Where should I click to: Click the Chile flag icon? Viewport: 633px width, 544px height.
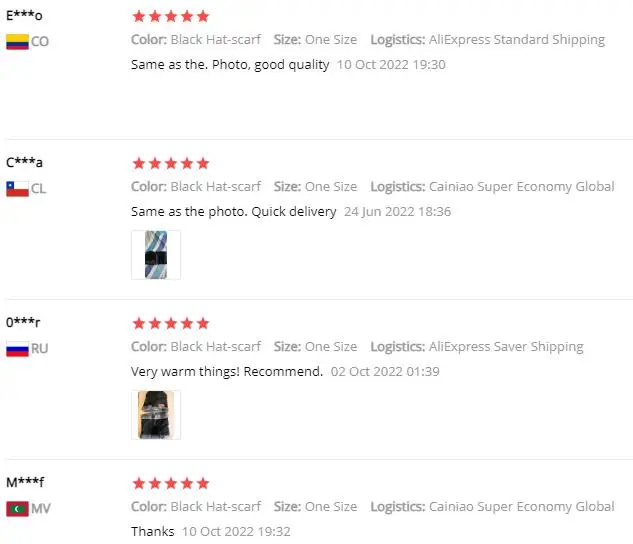(17, 188)
